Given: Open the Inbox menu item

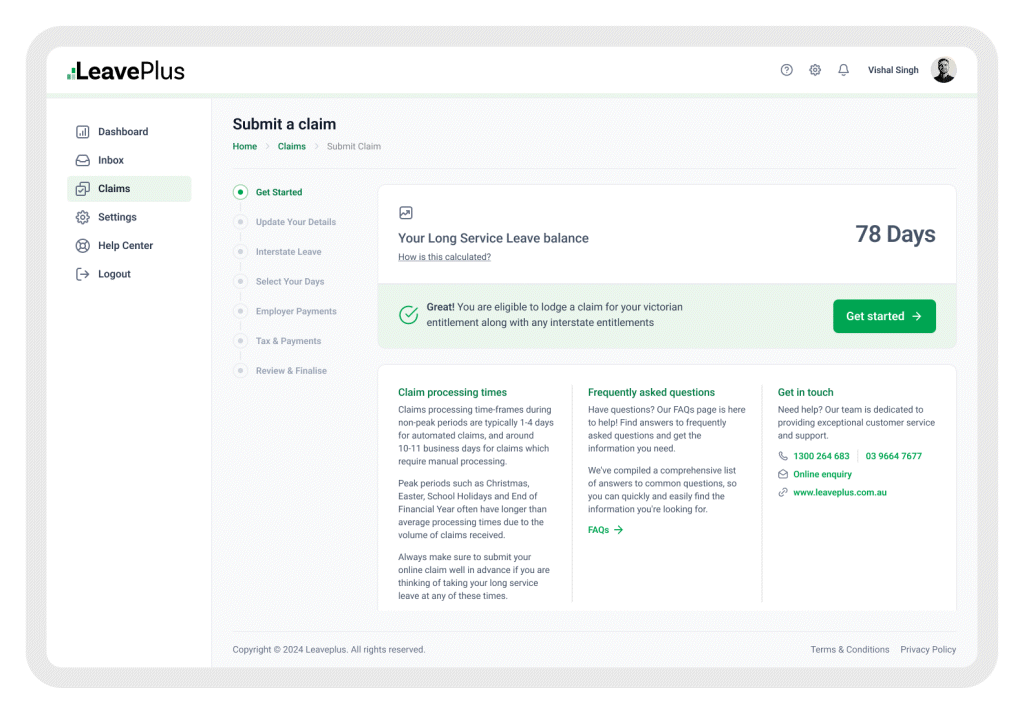Looking at the screenshot, I should [129, 160].
